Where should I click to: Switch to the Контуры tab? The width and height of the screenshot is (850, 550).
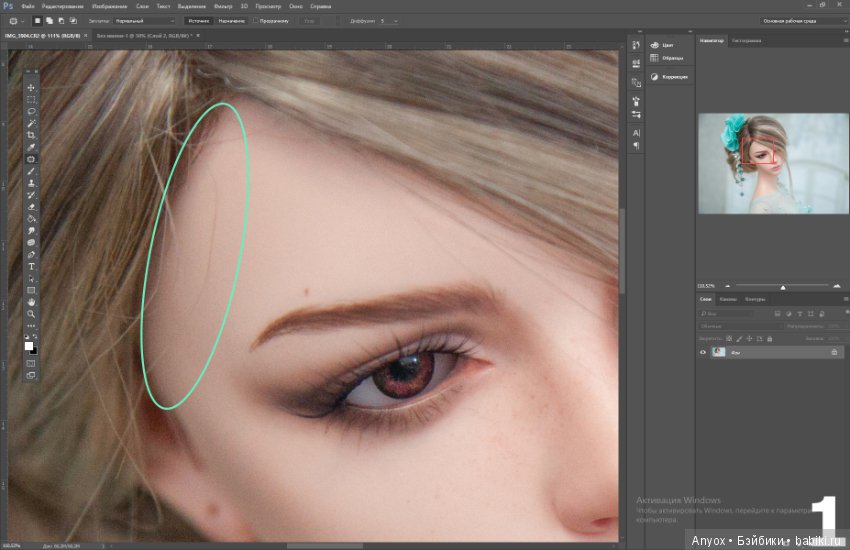[x=755, y=299]
